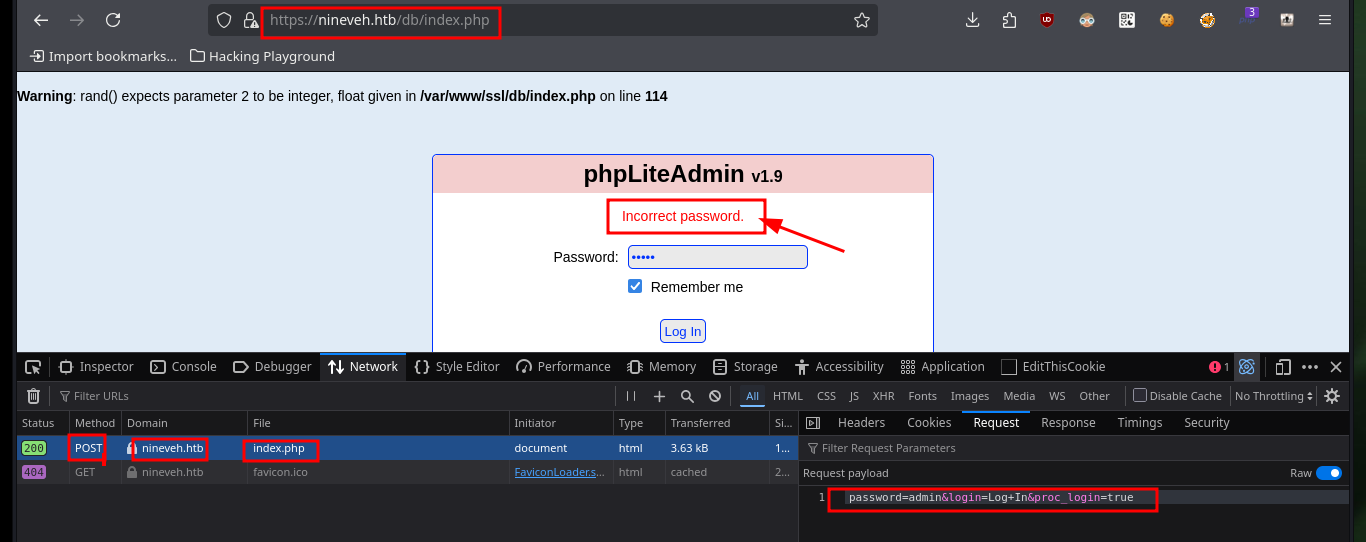Click the error count badge icon
The image size is (1366, 542).
(1219, 367)
